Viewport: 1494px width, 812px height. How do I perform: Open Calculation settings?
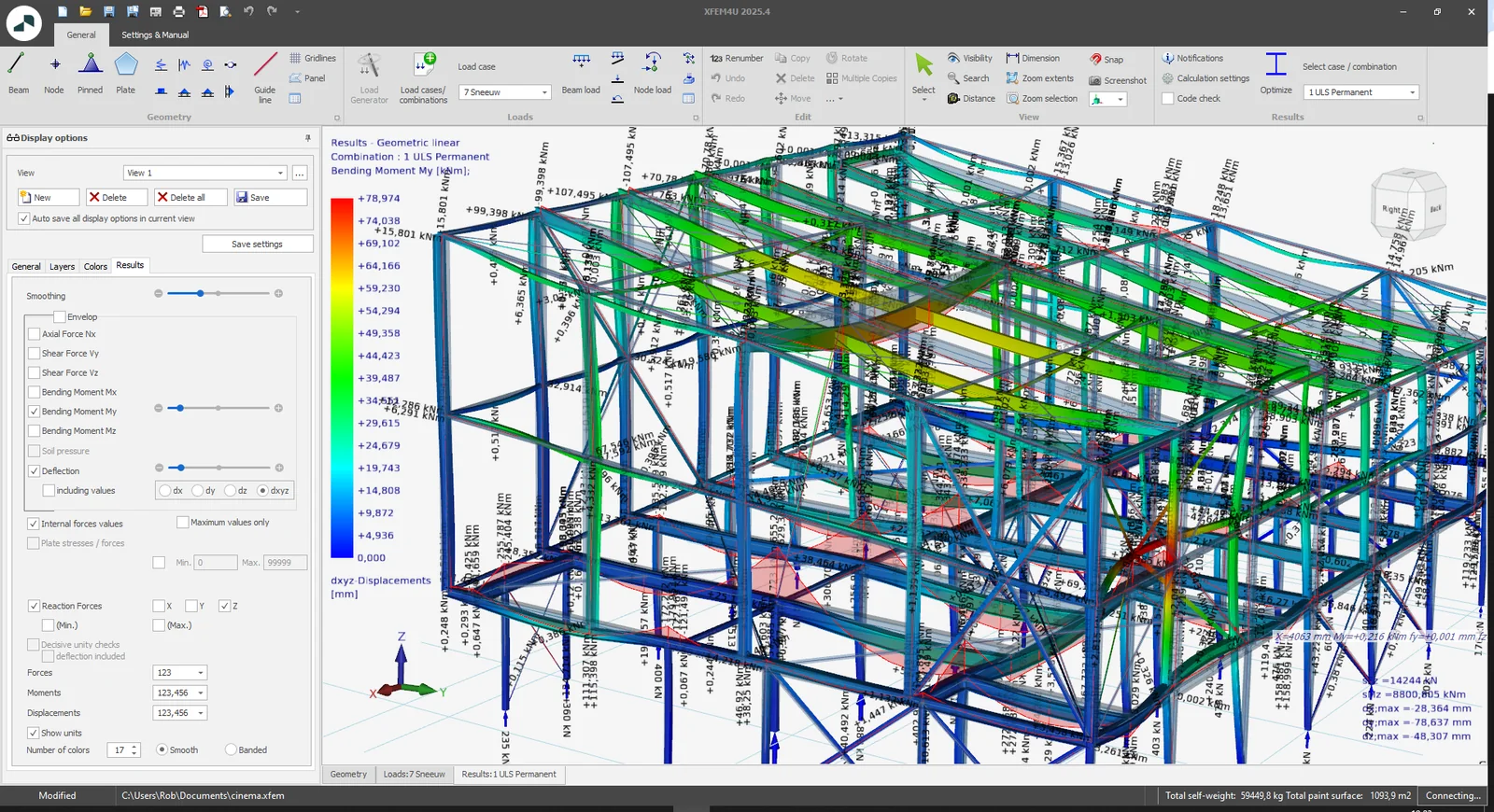(x=1205, y=78)
